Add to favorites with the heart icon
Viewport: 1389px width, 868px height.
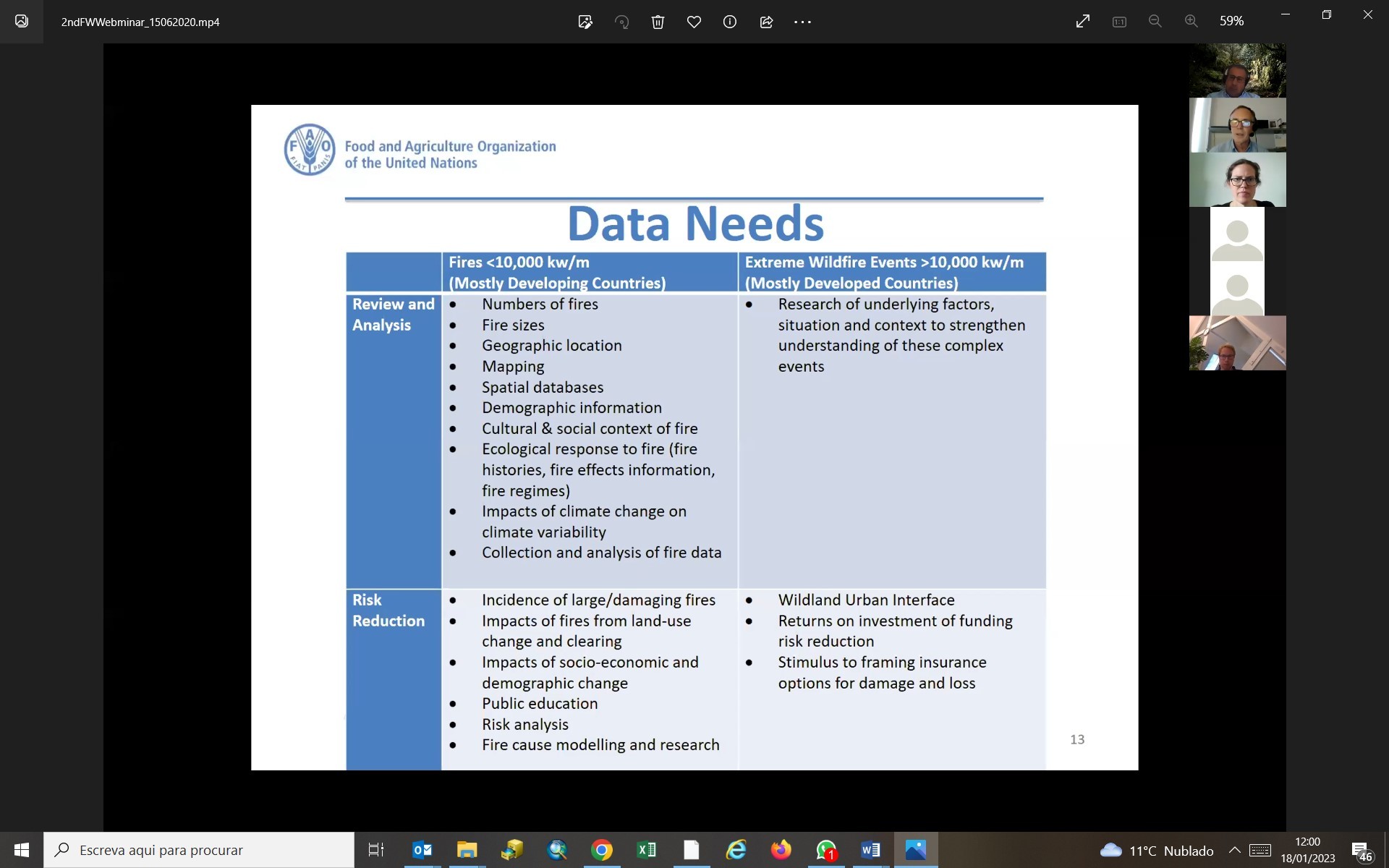tap(694, 22)
